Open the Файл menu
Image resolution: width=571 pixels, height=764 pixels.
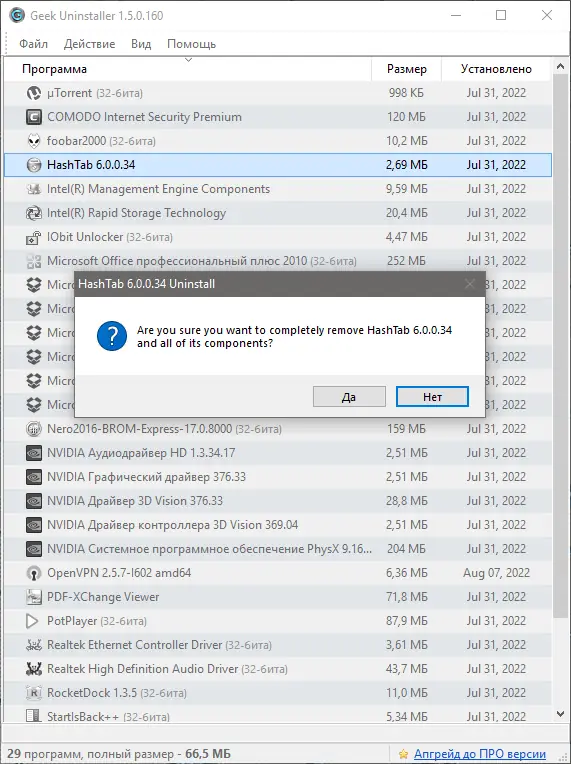tap(33, 44)
